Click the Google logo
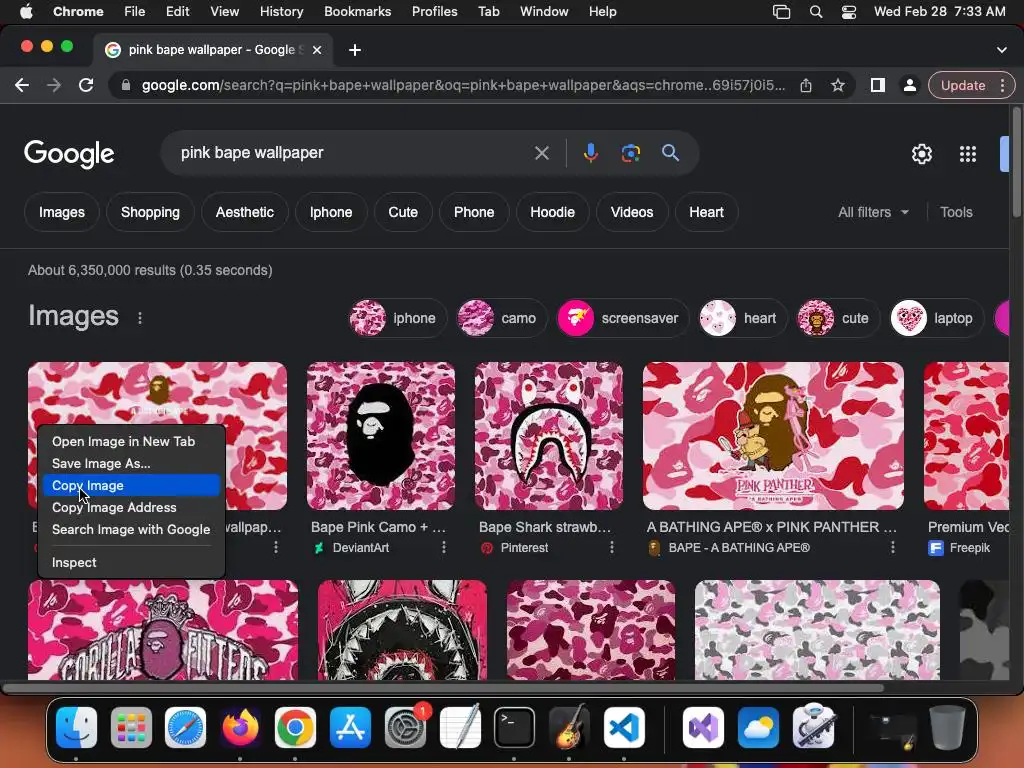Screen dimensions: 1024x768 [x=69, y=154]
